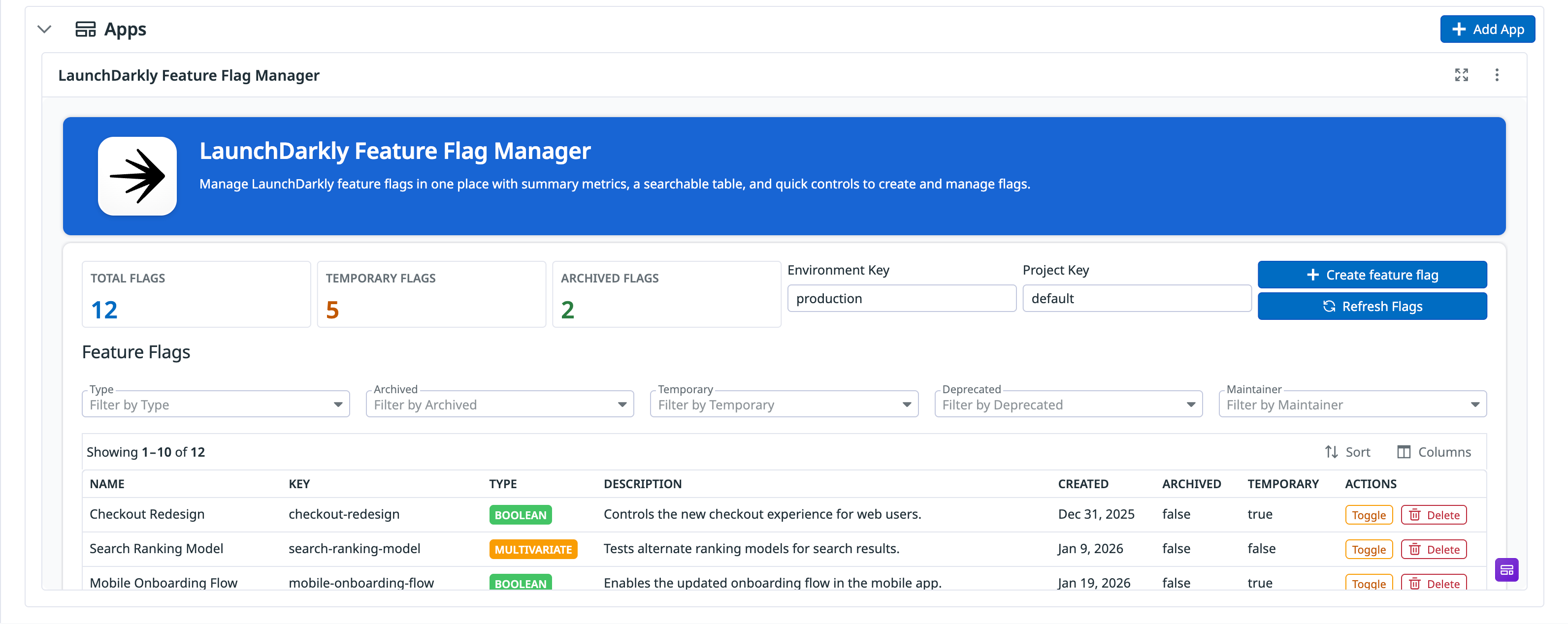The image size is (1568, 624).
Task: Click the TEMPORARY column header
Action: [1282, 484]
